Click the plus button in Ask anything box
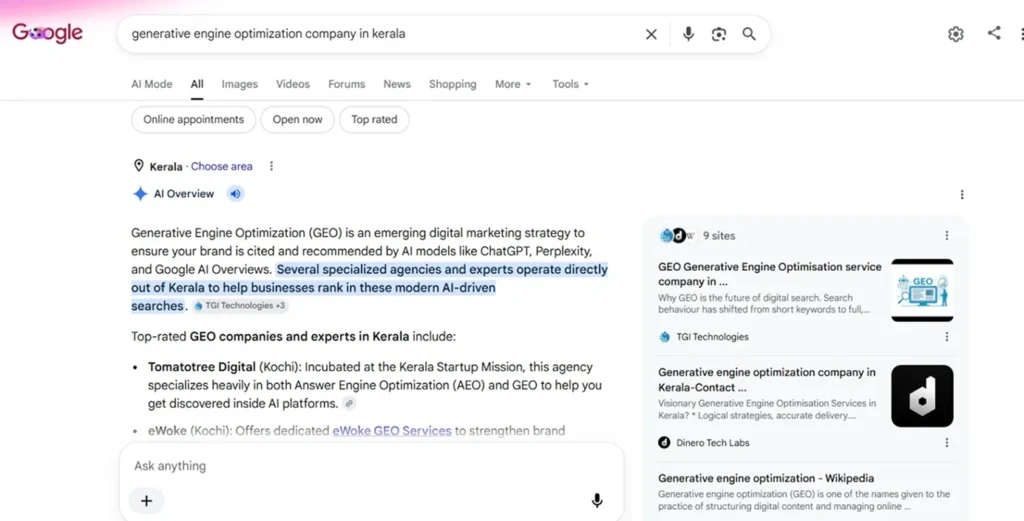The height and width of the screenshot is (521, 1024). [x=146, y=501]
